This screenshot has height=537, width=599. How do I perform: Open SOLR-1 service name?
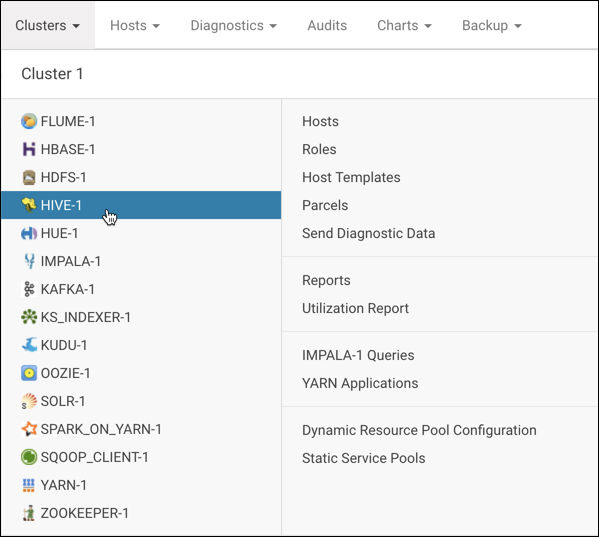click(x=63, y=401)
